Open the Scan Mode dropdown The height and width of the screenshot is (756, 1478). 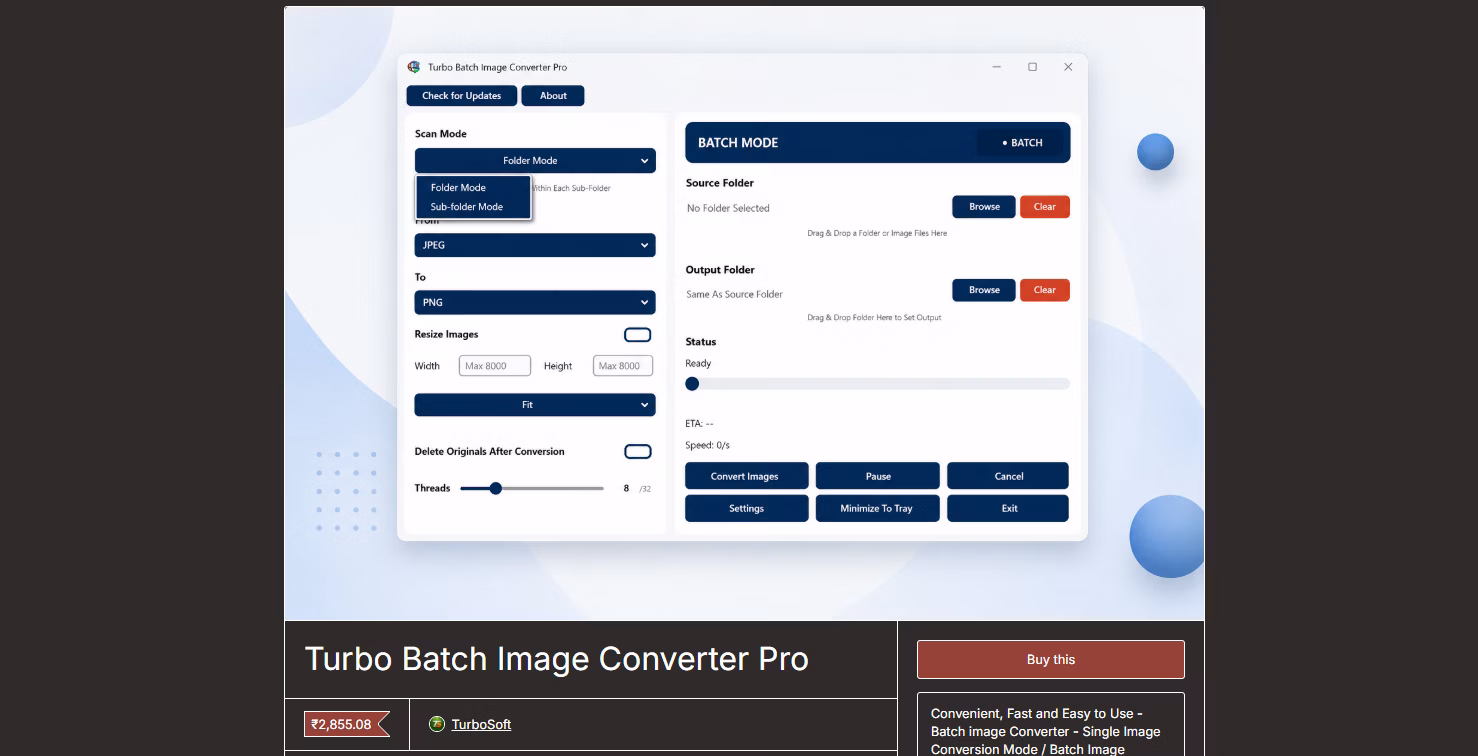click(x=535, y=160)
